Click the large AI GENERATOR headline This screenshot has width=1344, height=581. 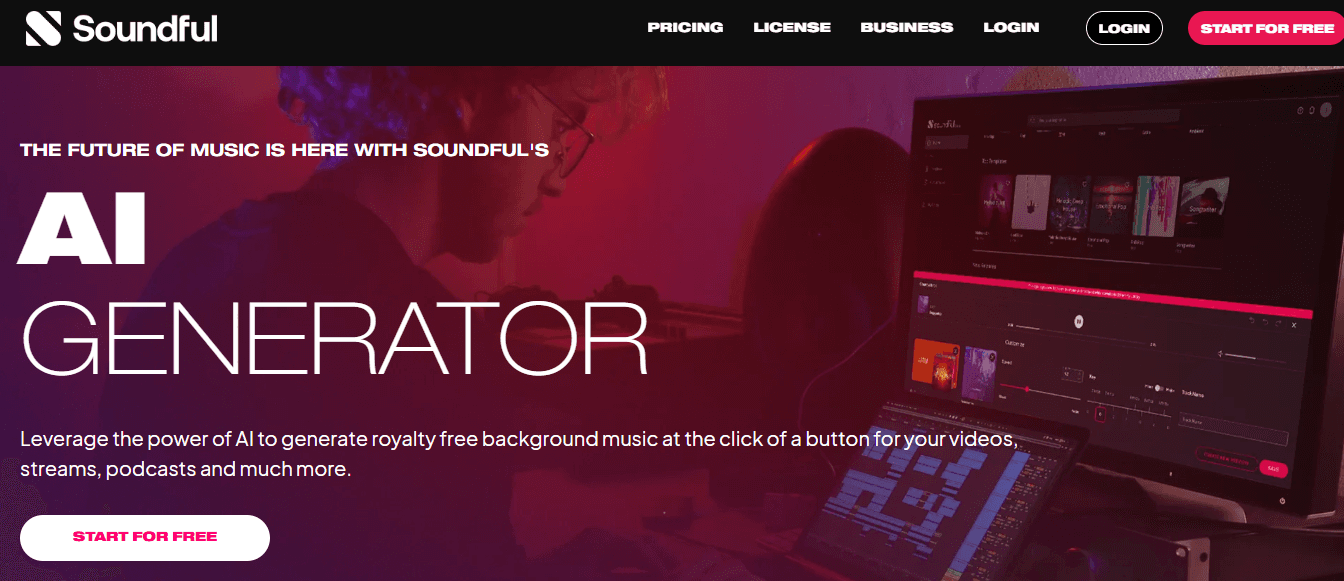tap(333, 287)
